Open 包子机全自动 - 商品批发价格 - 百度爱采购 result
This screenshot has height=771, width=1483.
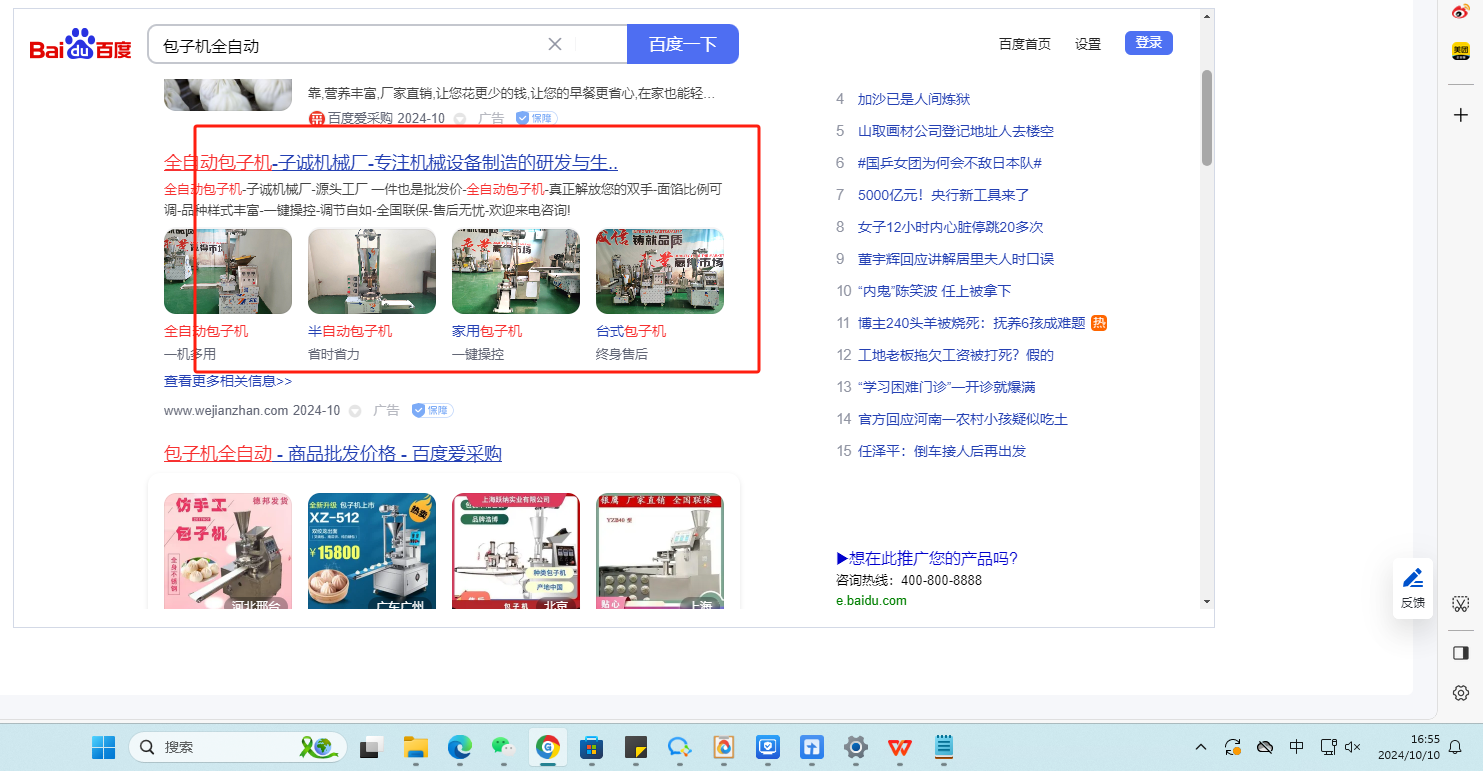point(333,454)
